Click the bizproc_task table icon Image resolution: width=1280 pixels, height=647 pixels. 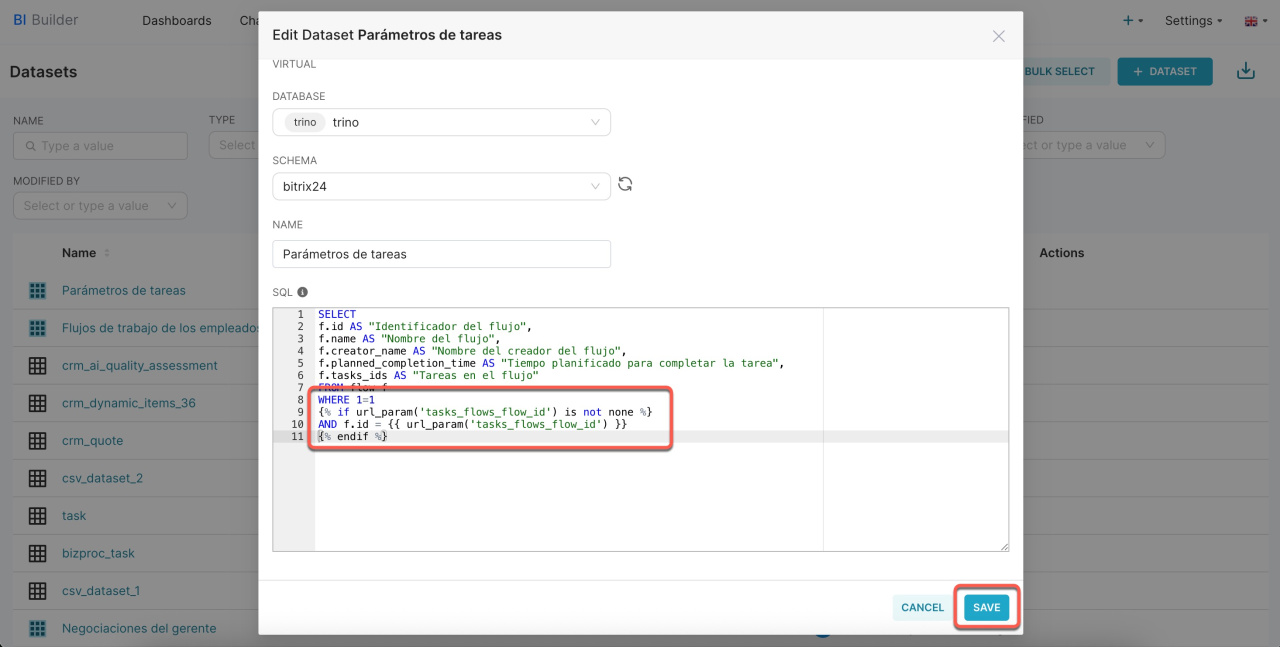pyautogui.click(x=38, y=553)
